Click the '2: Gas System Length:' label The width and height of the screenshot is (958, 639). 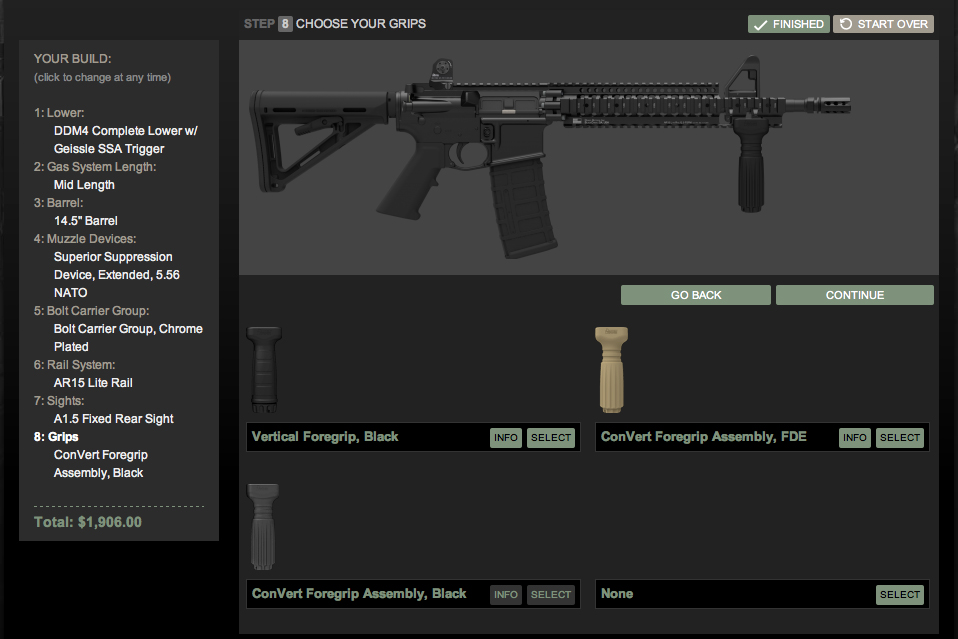click(x=95, y=167)
